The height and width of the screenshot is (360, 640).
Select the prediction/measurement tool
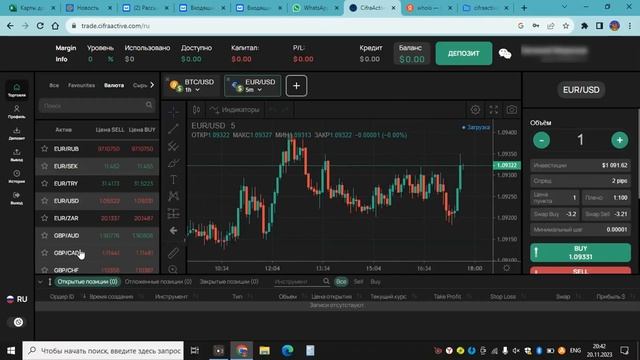(x=173, y=213)
